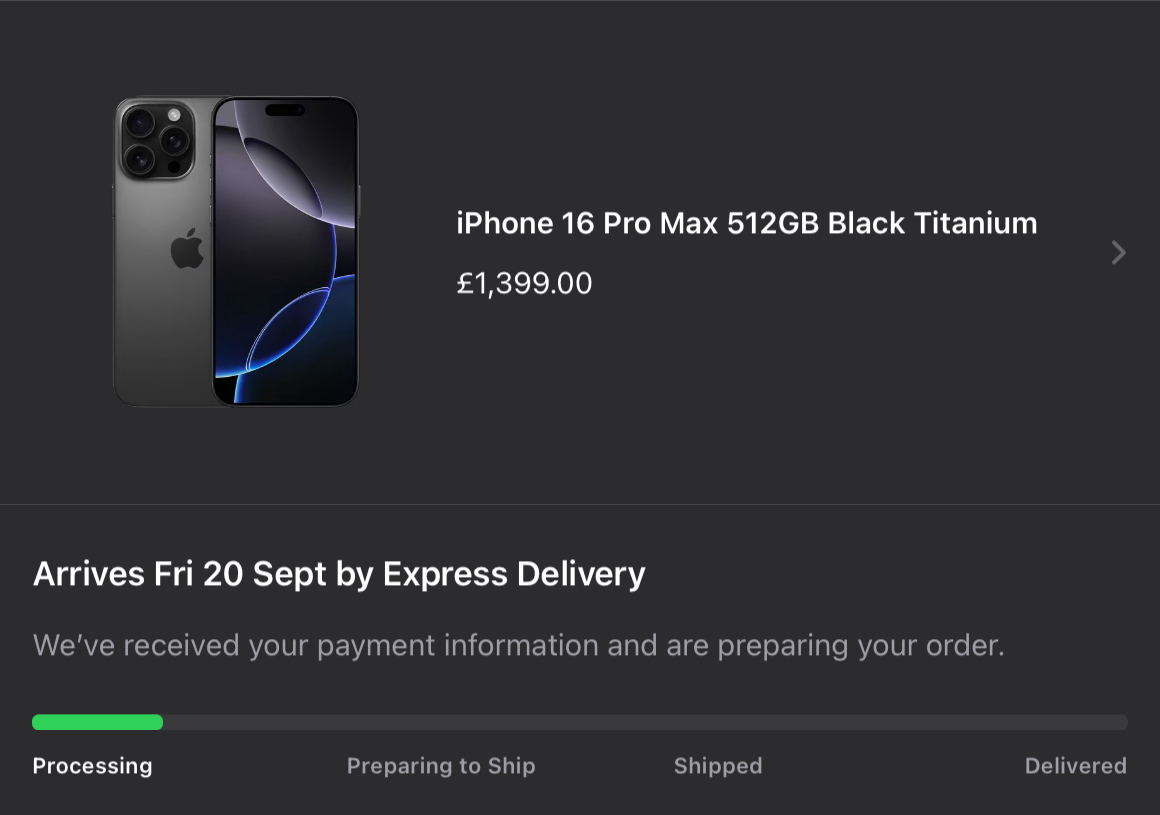
Task: Click the titanium back of the iPhone image
Action: pyautogui.click(x=160, y=320)
